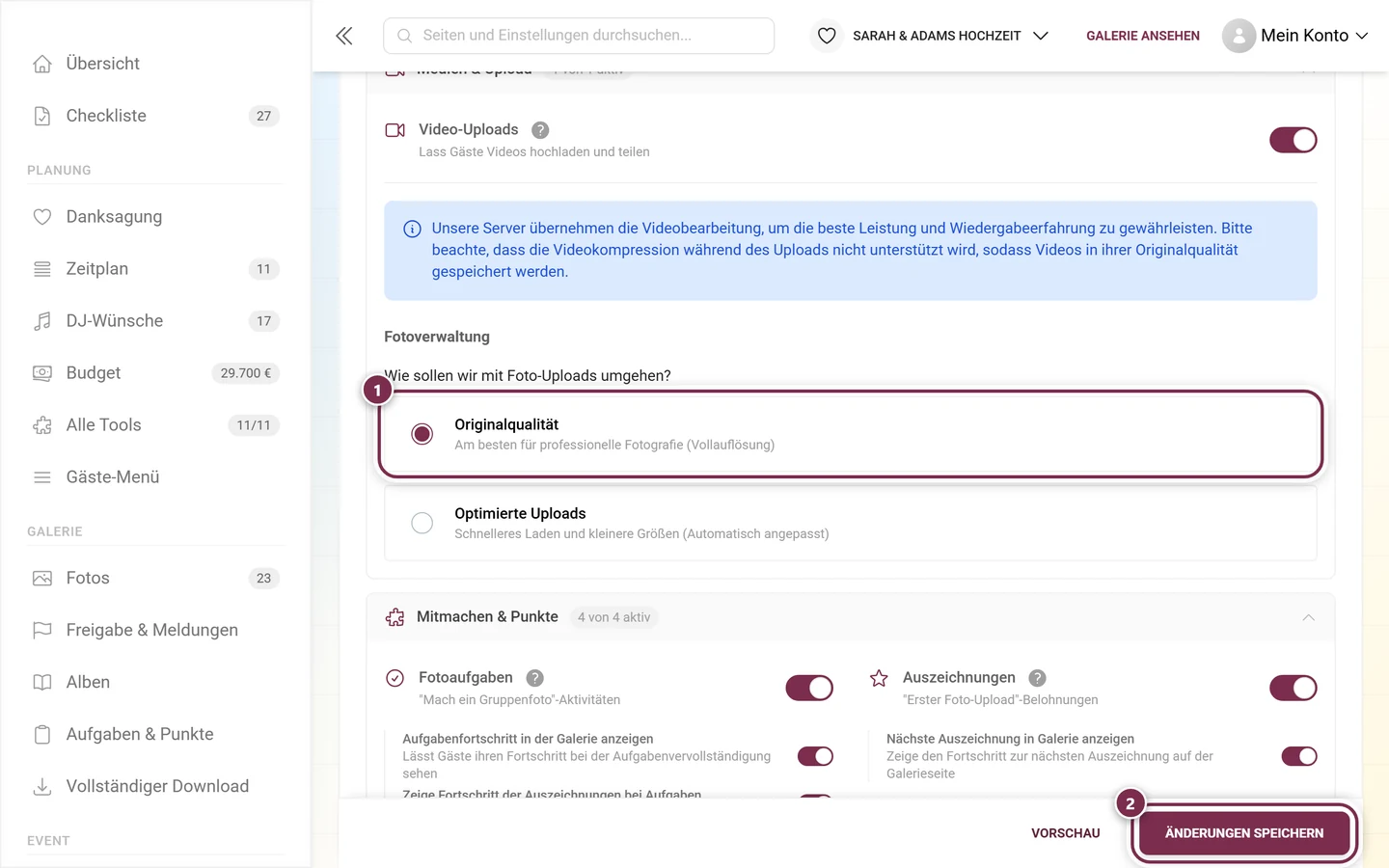Screen dimensions: 1389x868
Task: Click the Fotoverwaltung heading
Action: point(437,337)
